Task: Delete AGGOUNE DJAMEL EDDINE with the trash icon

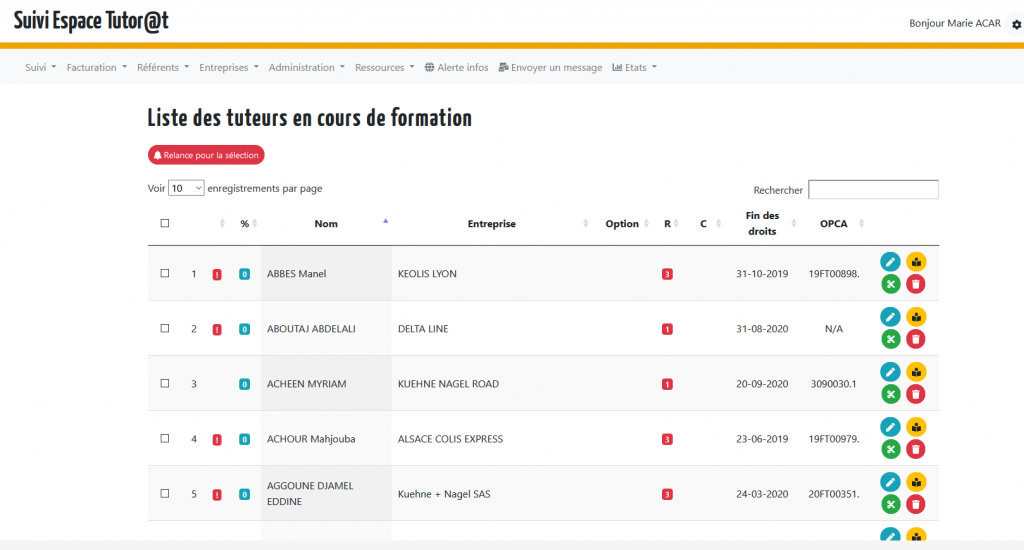Action: tap(916, 504)
